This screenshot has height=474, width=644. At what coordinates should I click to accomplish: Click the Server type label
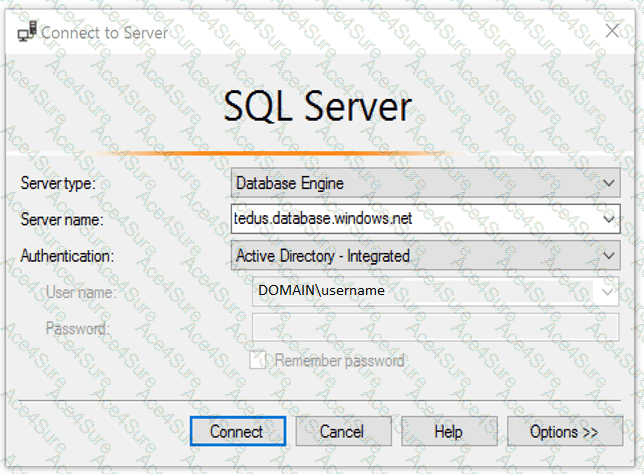pyautogui.click(x=58, y=183)
